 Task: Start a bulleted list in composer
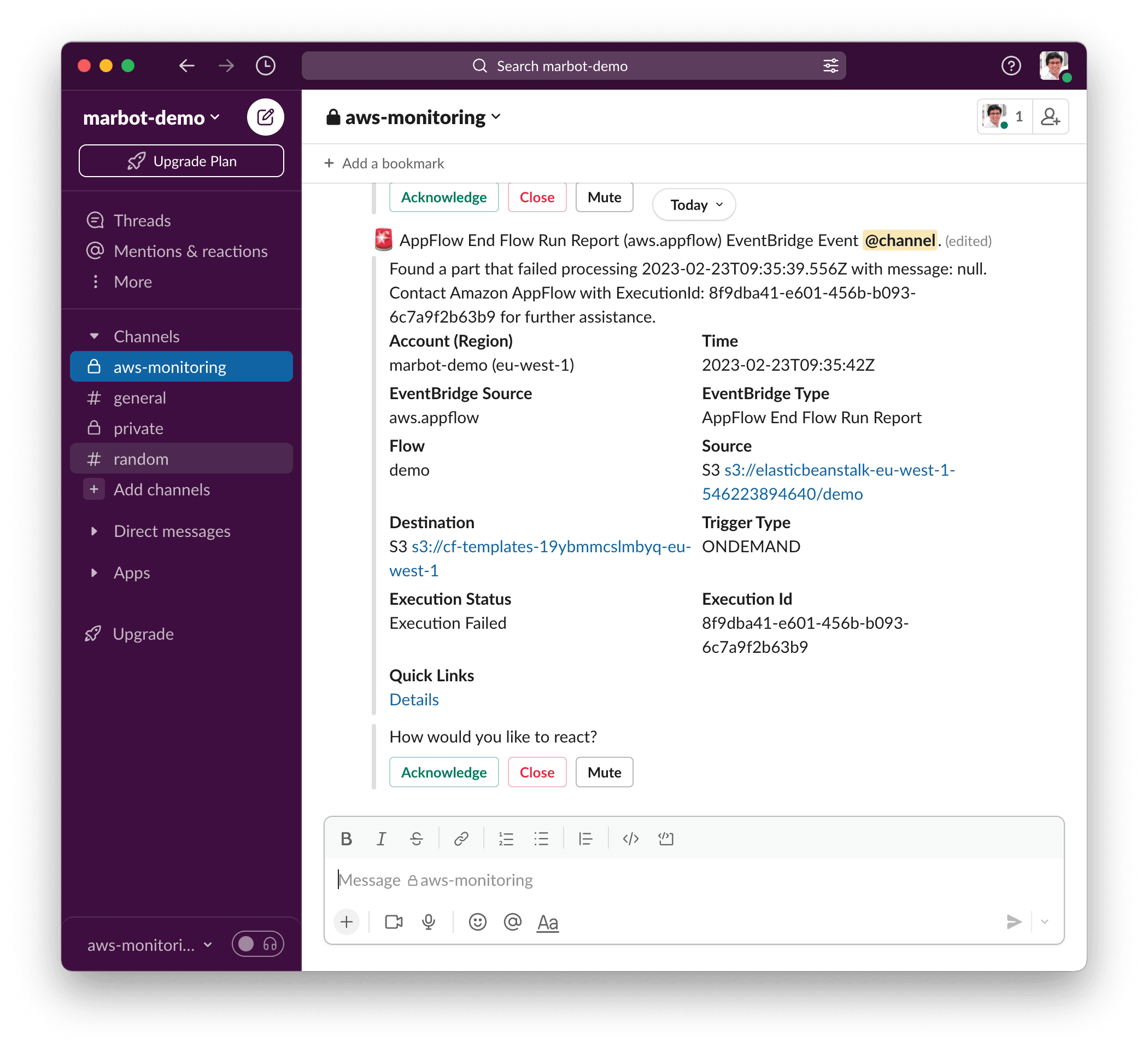point(541,839)
